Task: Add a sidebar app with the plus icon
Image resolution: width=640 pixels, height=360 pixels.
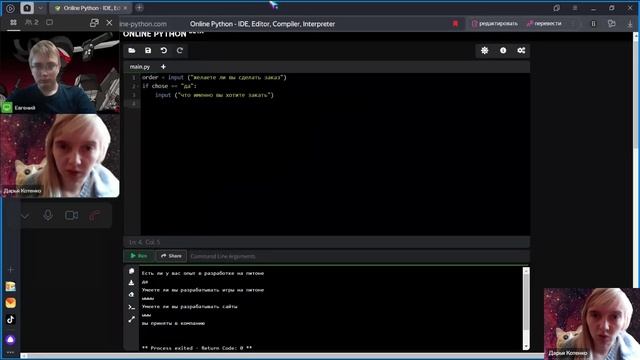Action: click(11, 269)
